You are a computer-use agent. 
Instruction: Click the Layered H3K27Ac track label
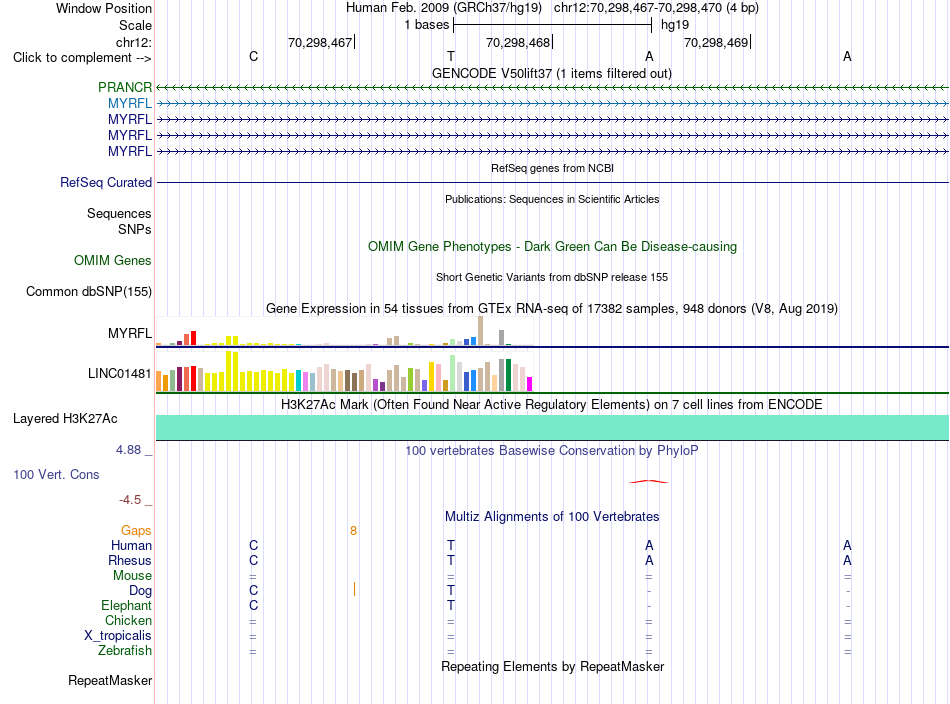point(65,419)
